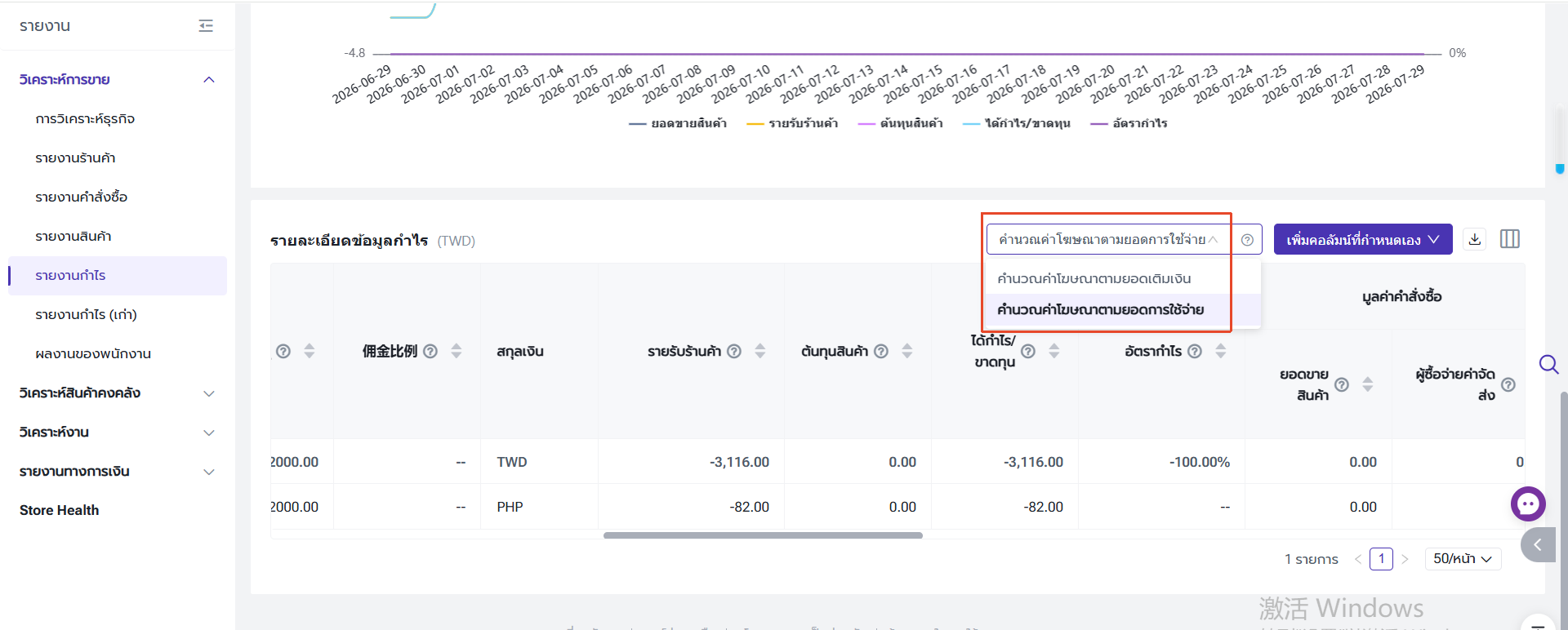Show help for ต้นทุนสินค้า column
This screenshot has height=630, width=1568.
tap(881, 351)
